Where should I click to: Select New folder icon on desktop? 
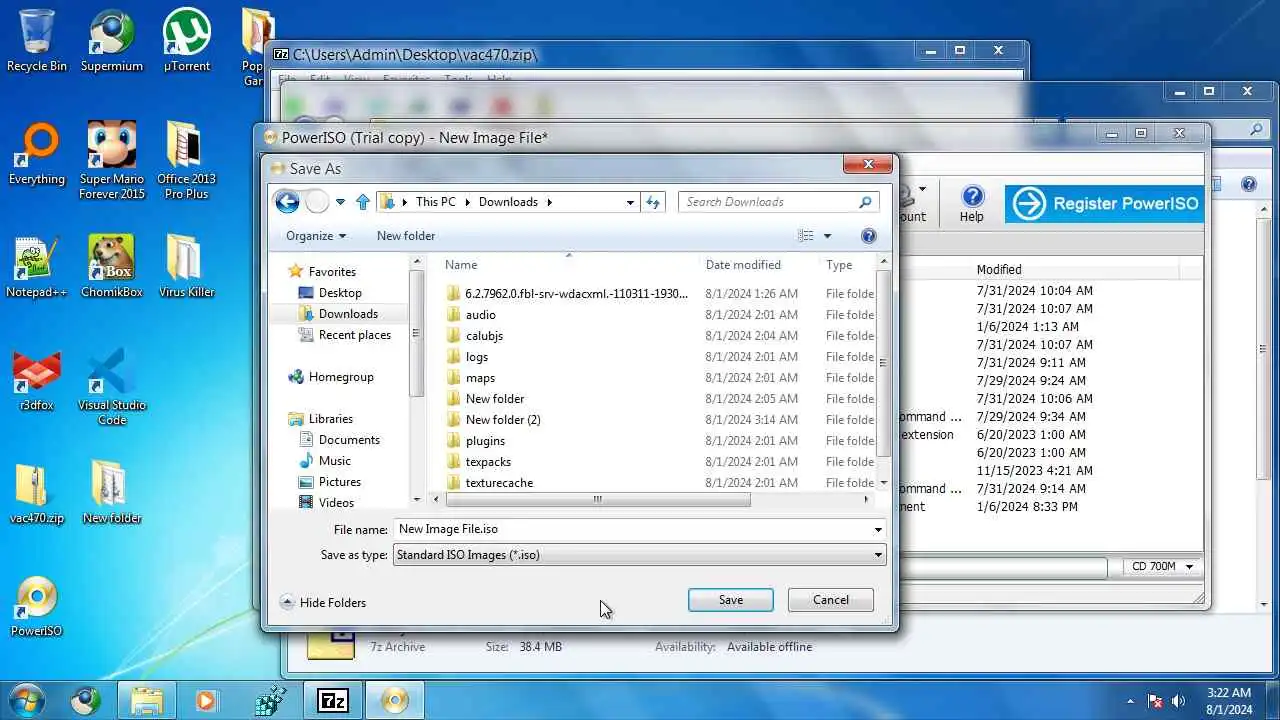tap(112, 494)
